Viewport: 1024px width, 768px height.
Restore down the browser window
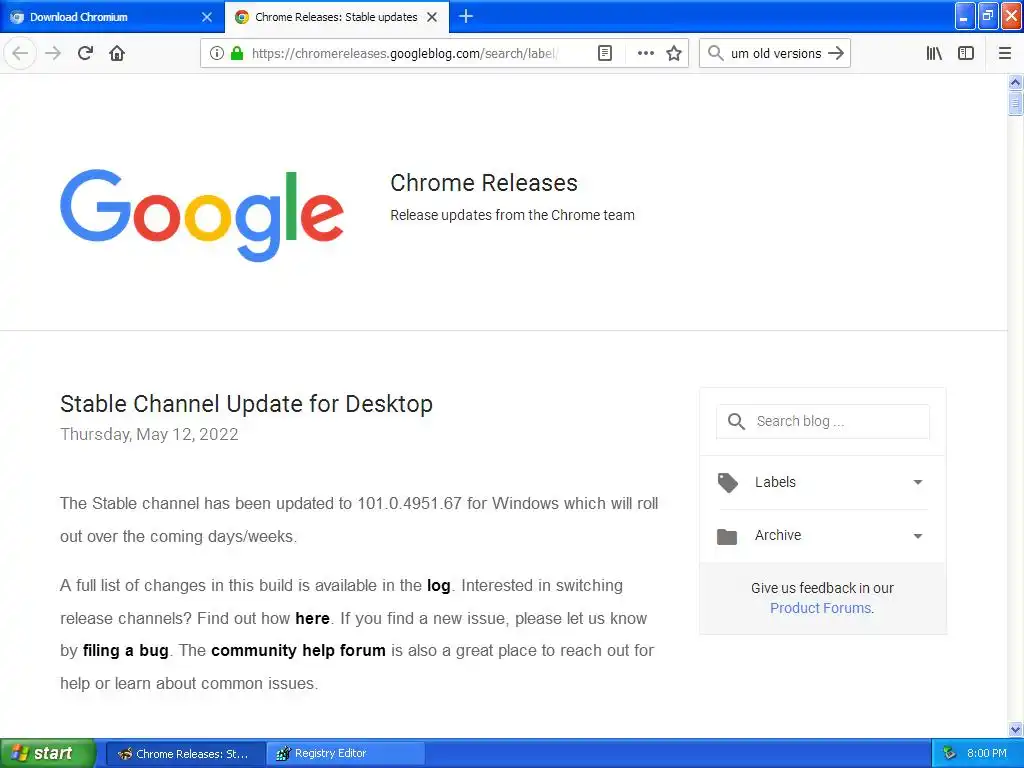[988, 16]
